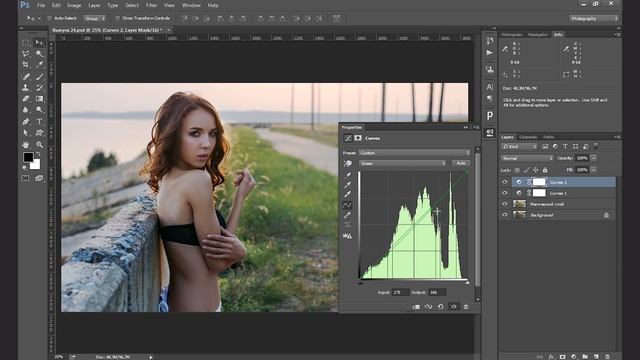Open the Layer menu
Screen dimensions: 640x360
[94, 5]
